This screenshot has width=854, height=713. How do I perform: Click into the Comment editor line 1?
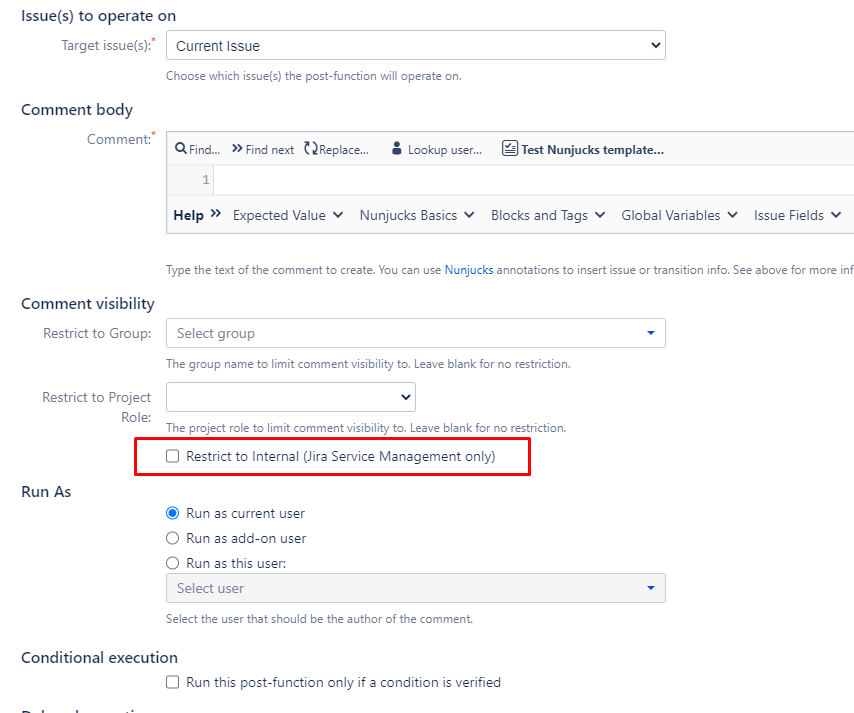click(534, 180)
